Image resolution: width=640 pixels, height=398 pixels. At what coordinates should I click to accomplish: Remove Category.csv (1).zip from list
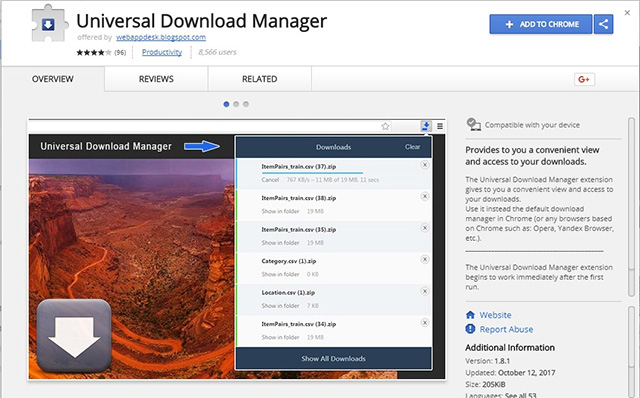click(425, 259)
